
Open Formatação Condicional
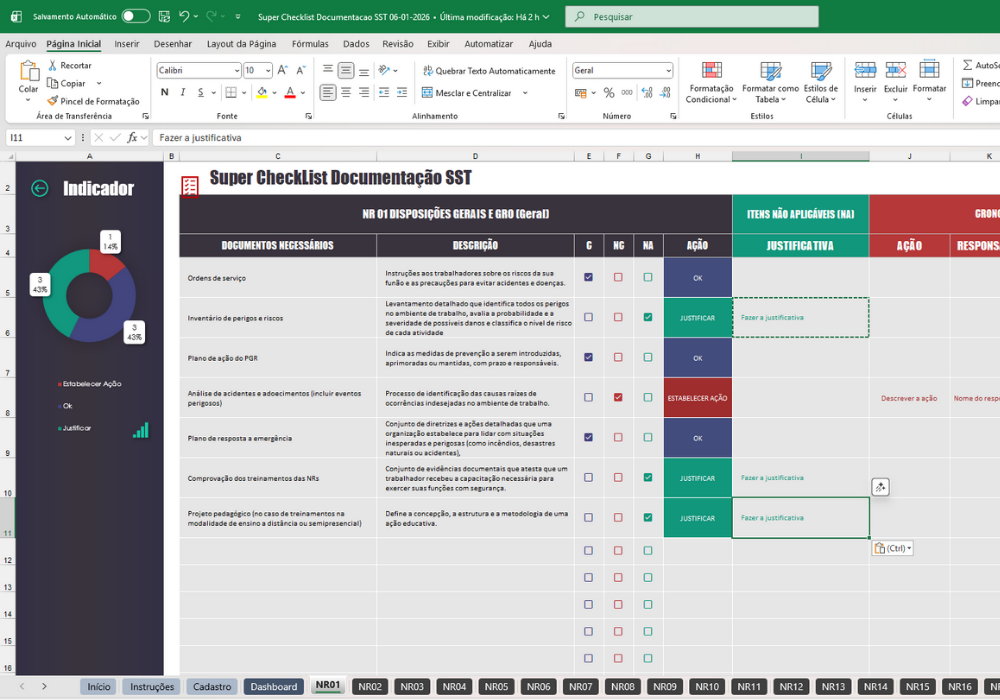click(711, 82)
